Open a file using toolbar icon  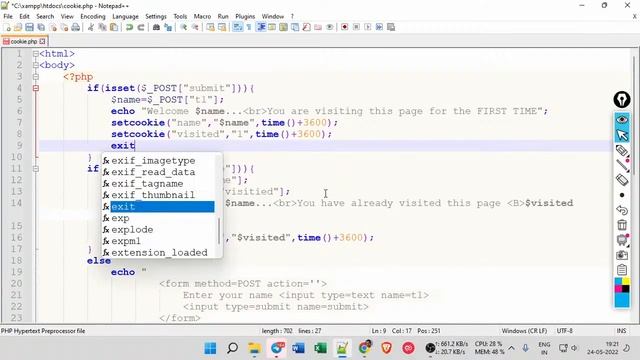click(18, 27)
